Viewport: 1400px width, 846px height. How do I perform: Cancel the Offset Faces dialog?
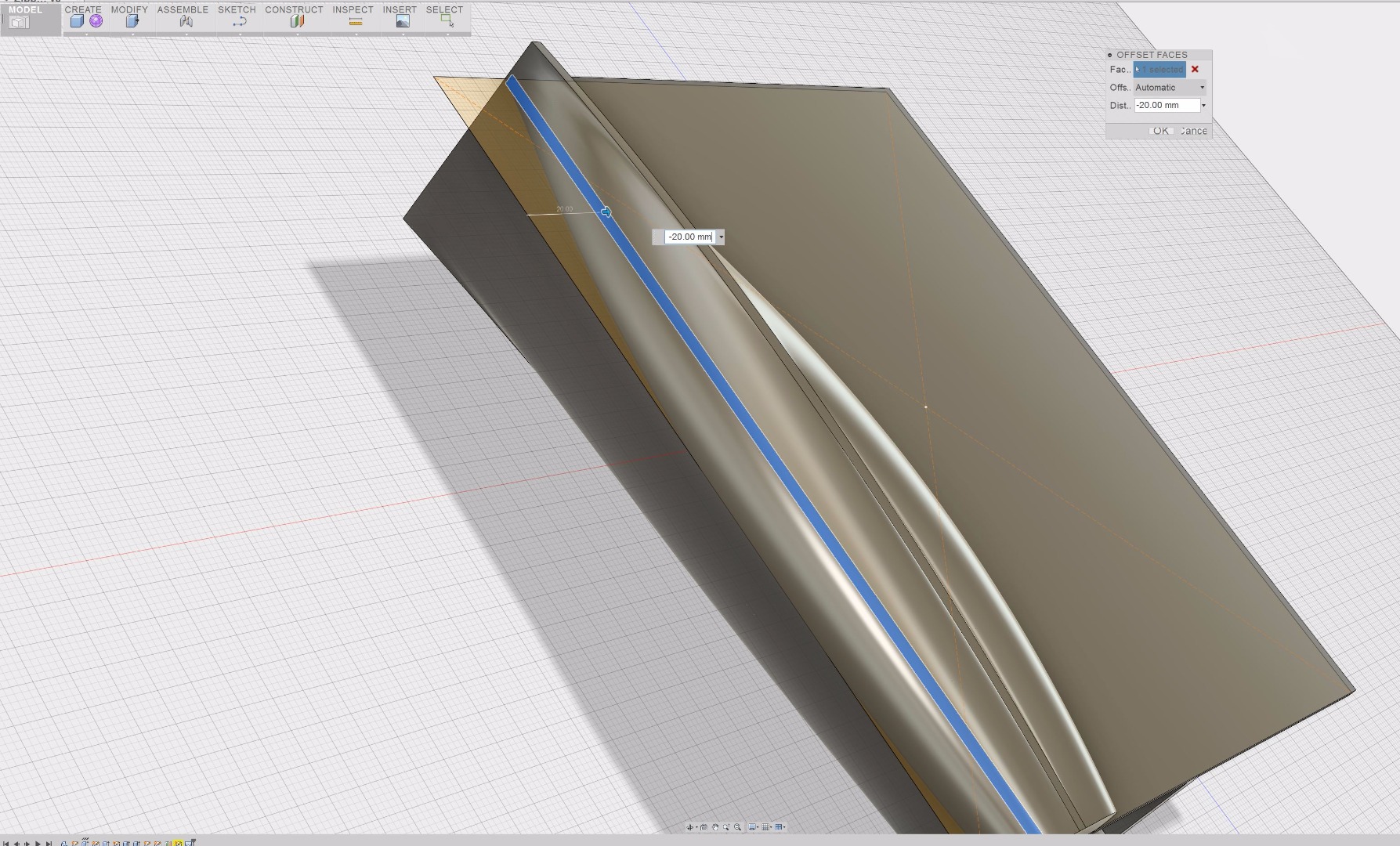click(x=1193, y=131)
